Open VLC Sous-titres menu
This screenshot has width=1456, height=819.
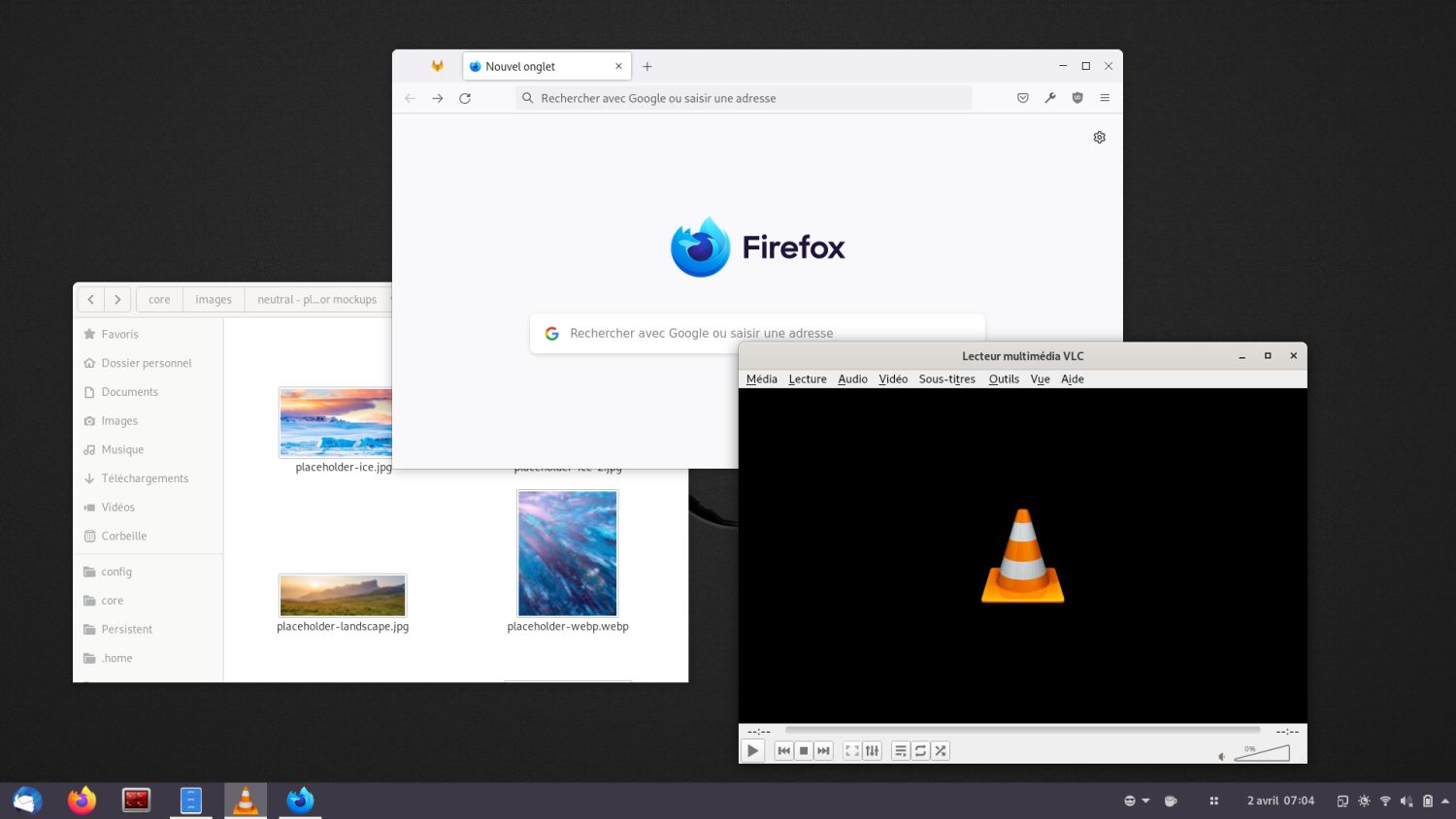pos(947,378)
